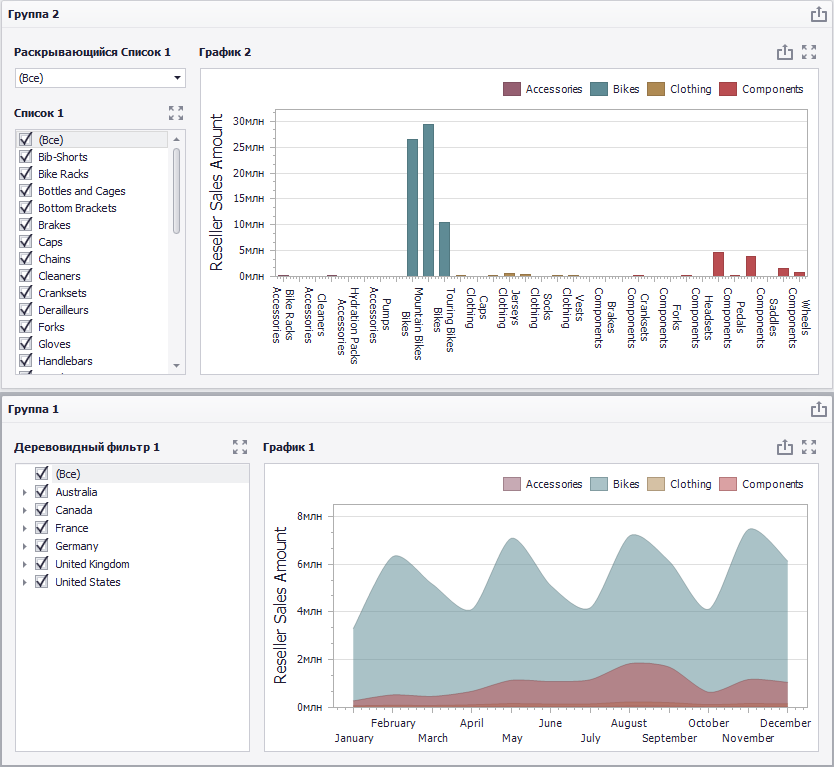Open the Раскрывающийся Список 1 dropdown

pyautogui.click(x=100, y=78)
